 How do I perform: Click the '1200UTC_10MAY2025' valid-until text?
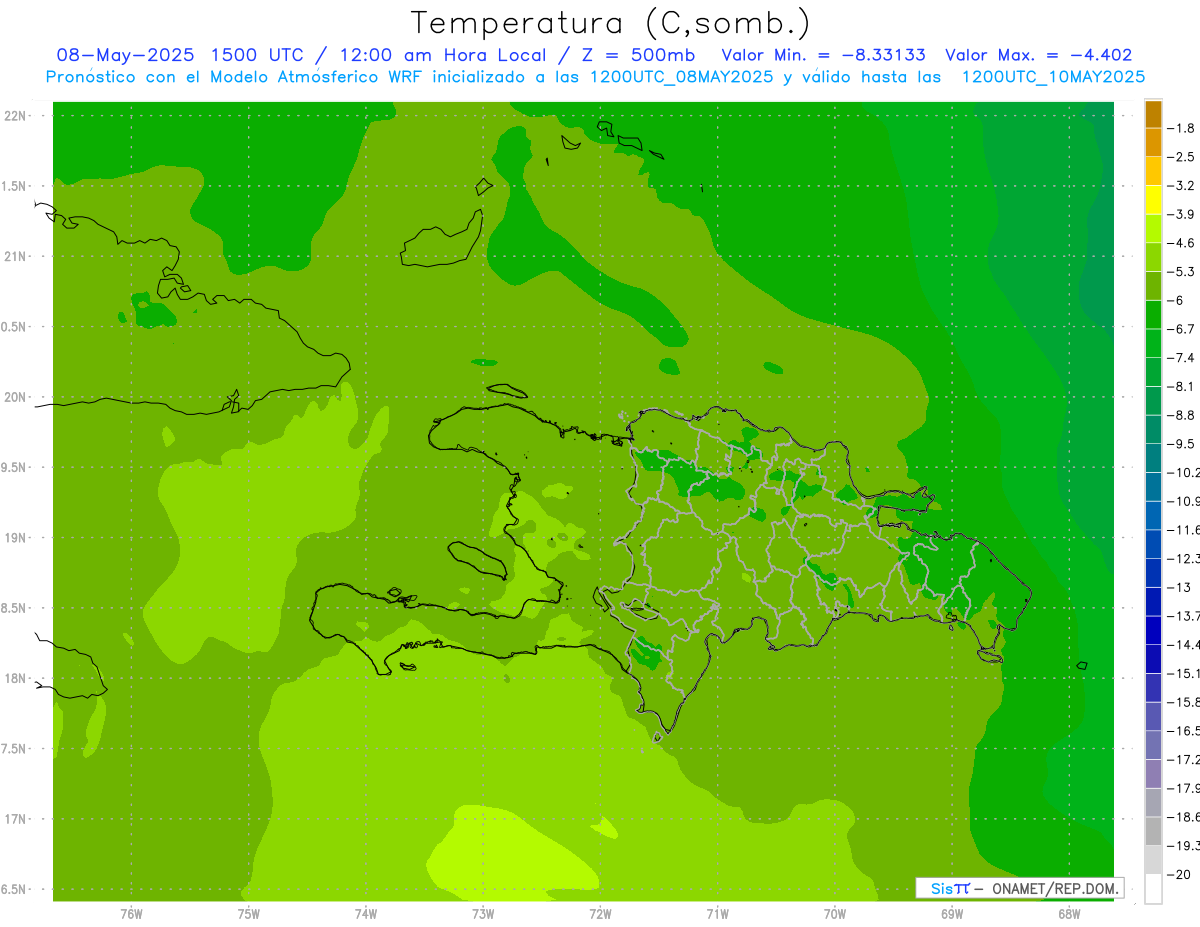click(1053, 77)
